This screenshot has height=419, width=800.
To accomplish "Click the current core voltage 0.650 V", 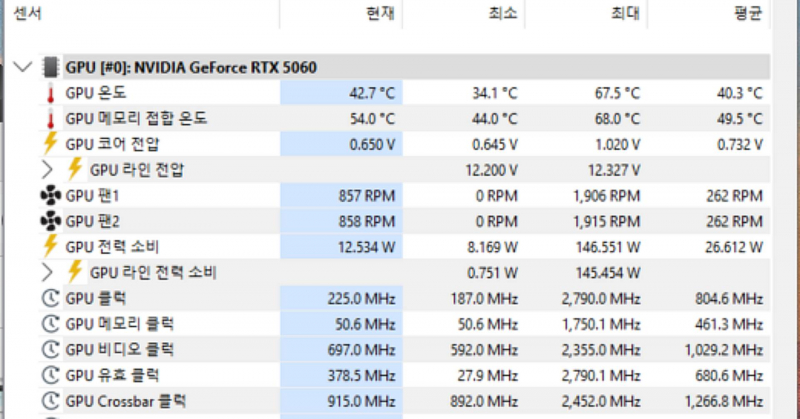I will pos(372,144).
